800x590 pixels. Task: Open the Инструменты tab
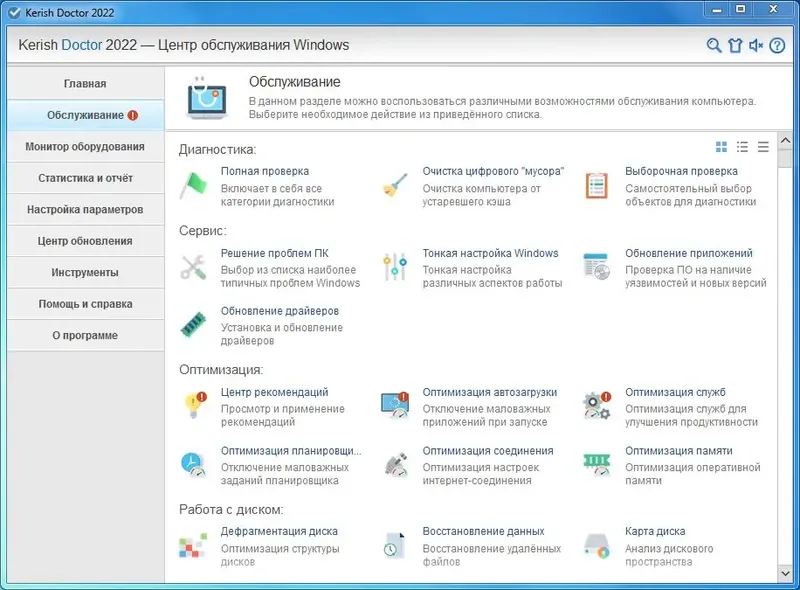pos(85,273)
